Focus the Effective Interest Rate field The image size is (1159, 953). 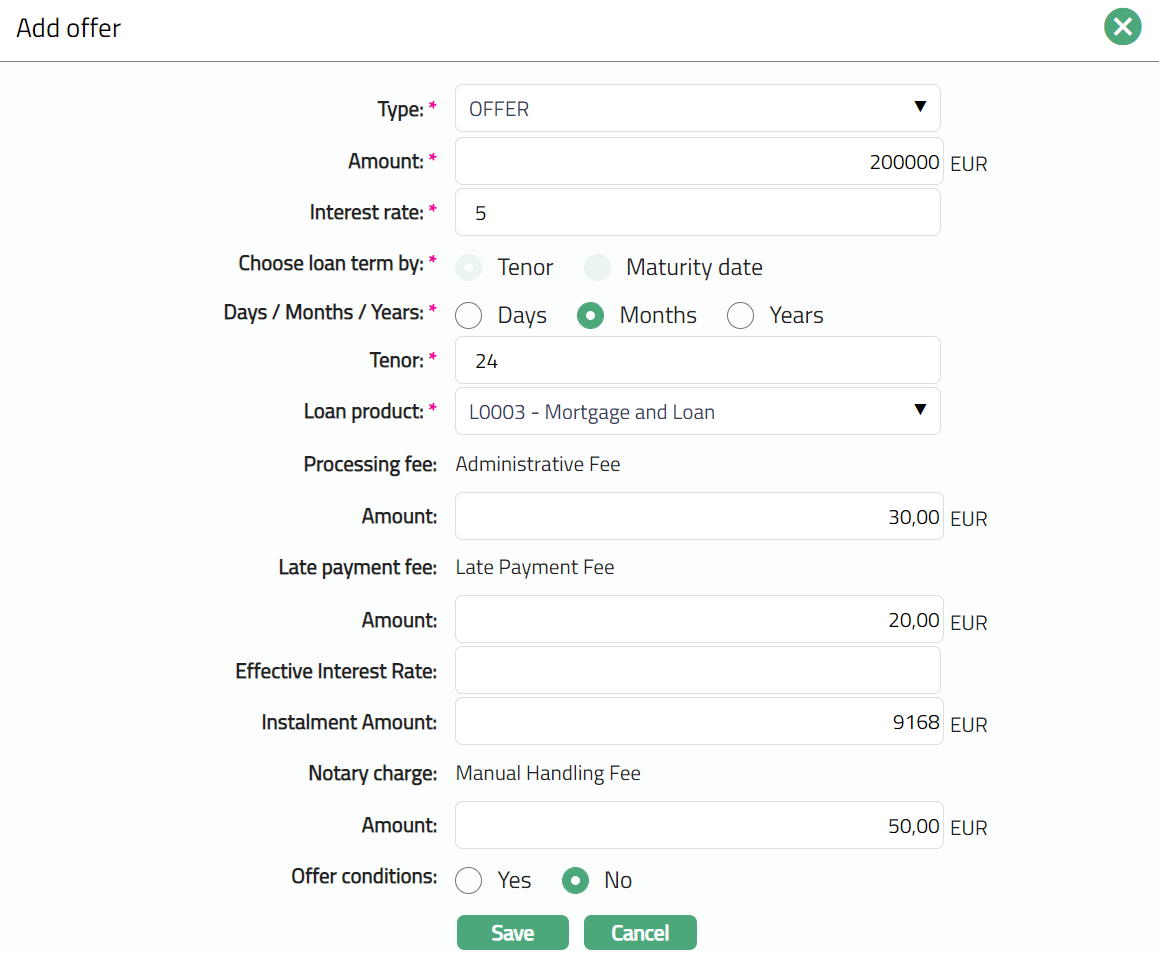[x=697, y=670]
